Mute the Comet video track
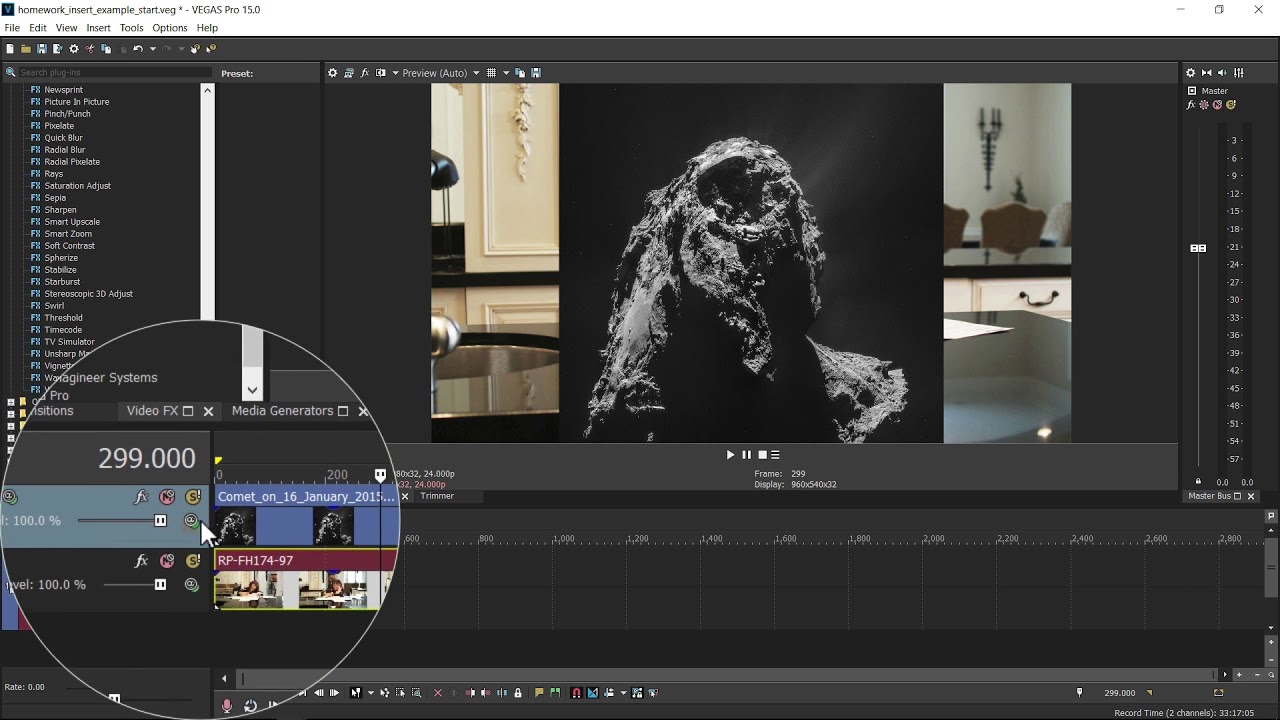 tap(167, 497)
